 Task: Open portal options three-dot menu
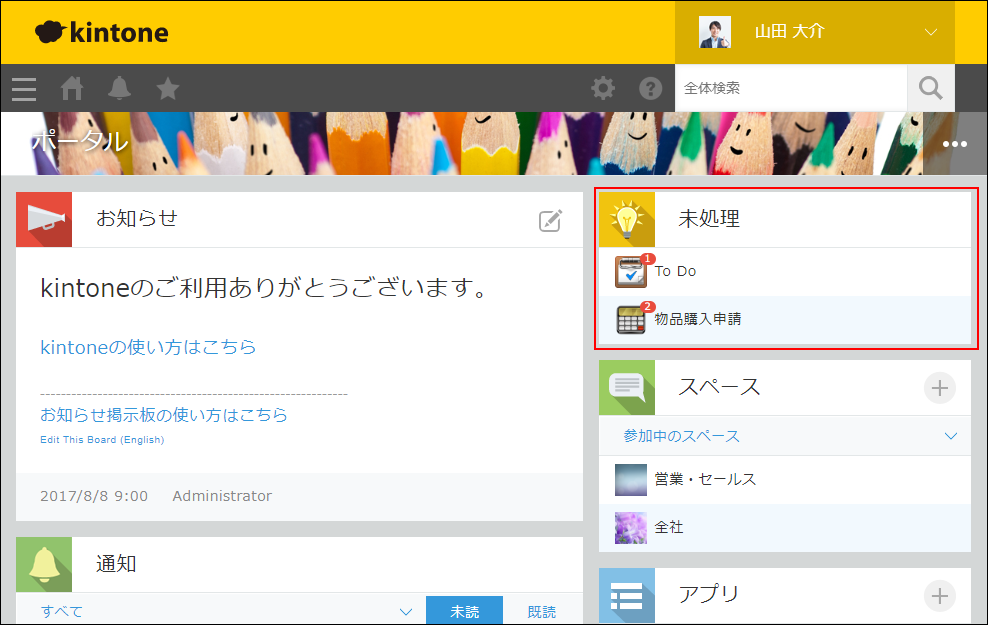point(954,144)
